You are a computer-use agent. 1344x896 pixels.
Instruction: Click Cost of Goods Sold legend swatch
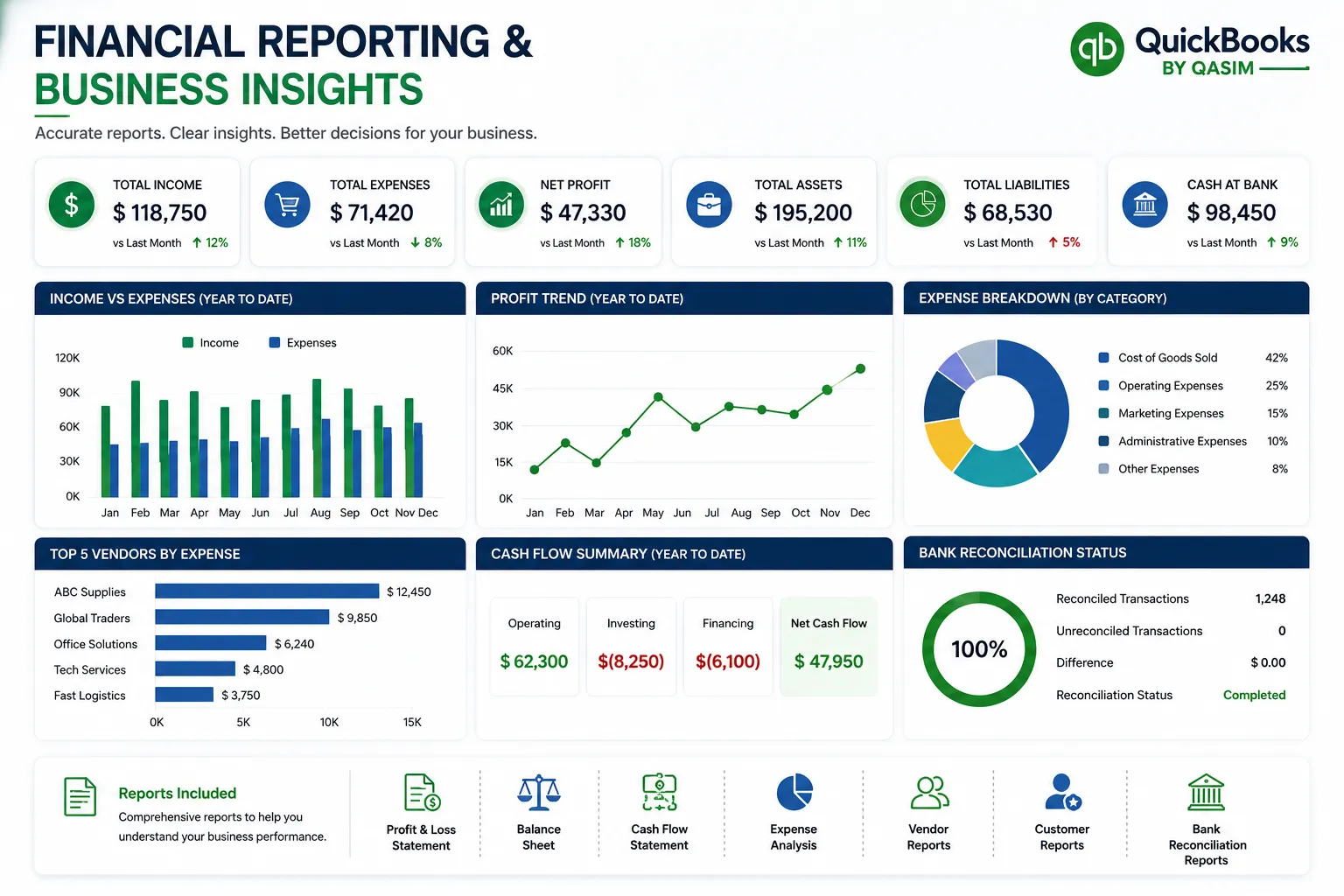[x=1103, y=358]
